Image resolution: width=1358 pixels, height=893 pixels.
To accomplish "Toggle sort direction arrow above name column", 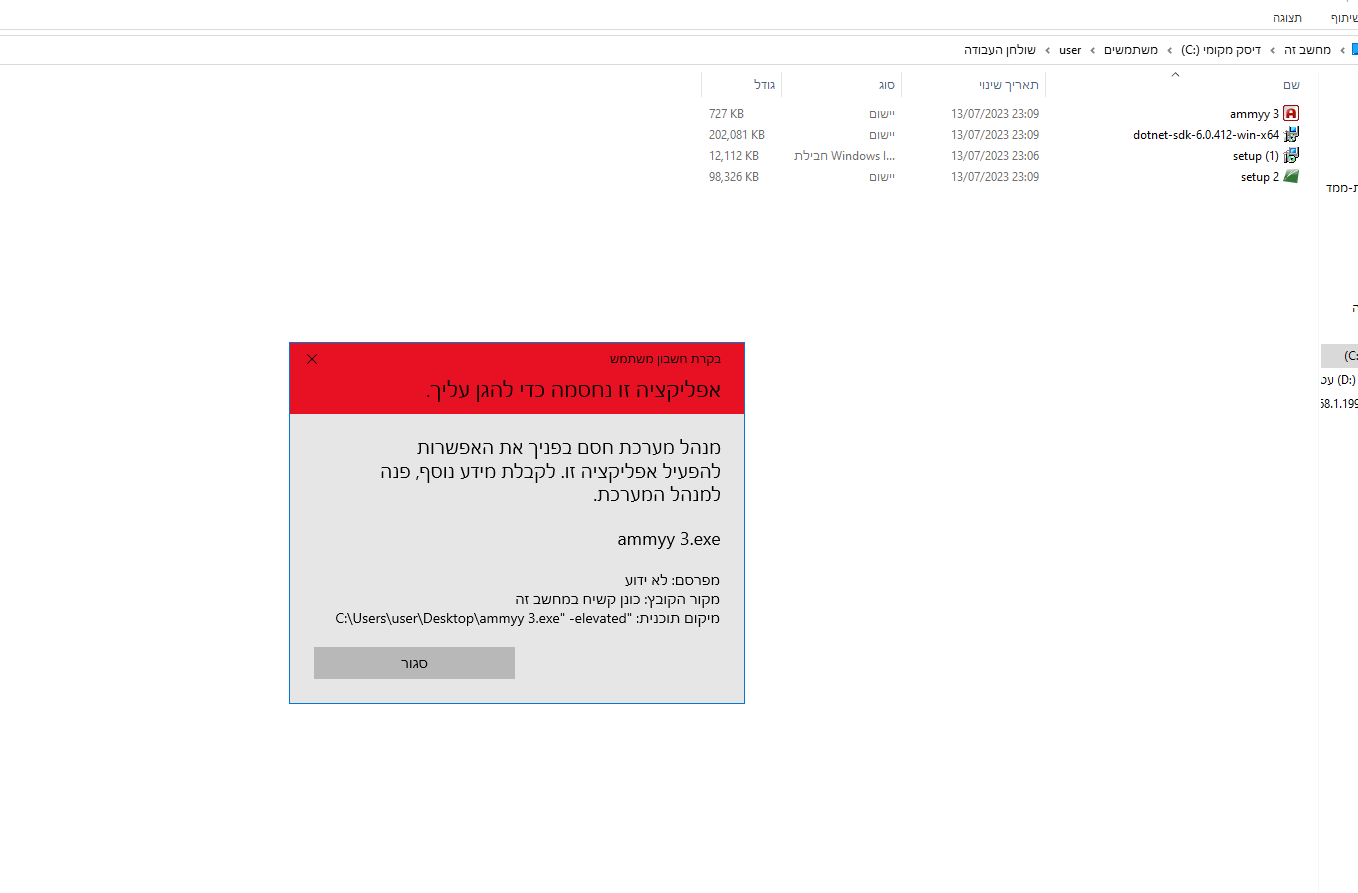I will click(x=1175, y=74).
